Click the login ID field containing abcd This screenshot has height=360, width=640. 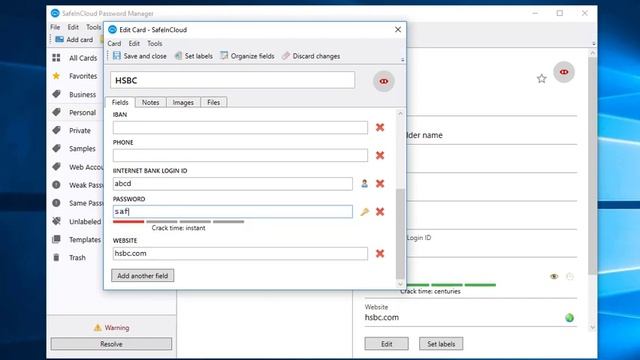pyautogui.click(x=233, y=184)
